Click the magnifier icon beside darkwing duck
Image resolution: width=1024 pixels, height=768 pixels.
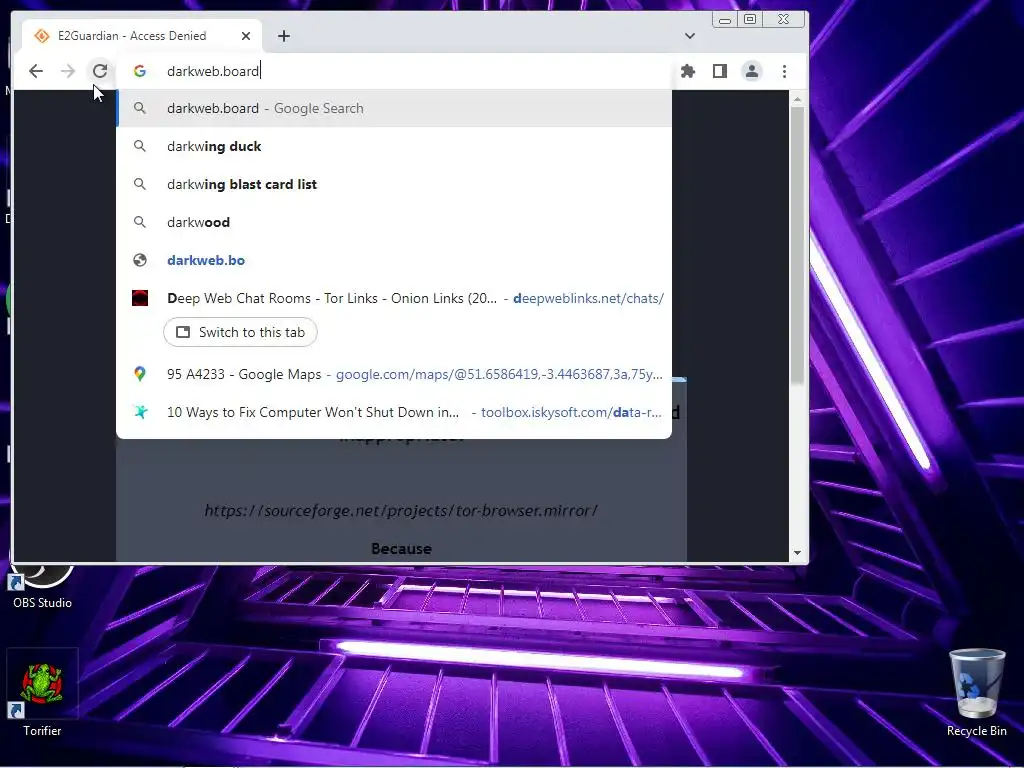click(x=140, y=146)
